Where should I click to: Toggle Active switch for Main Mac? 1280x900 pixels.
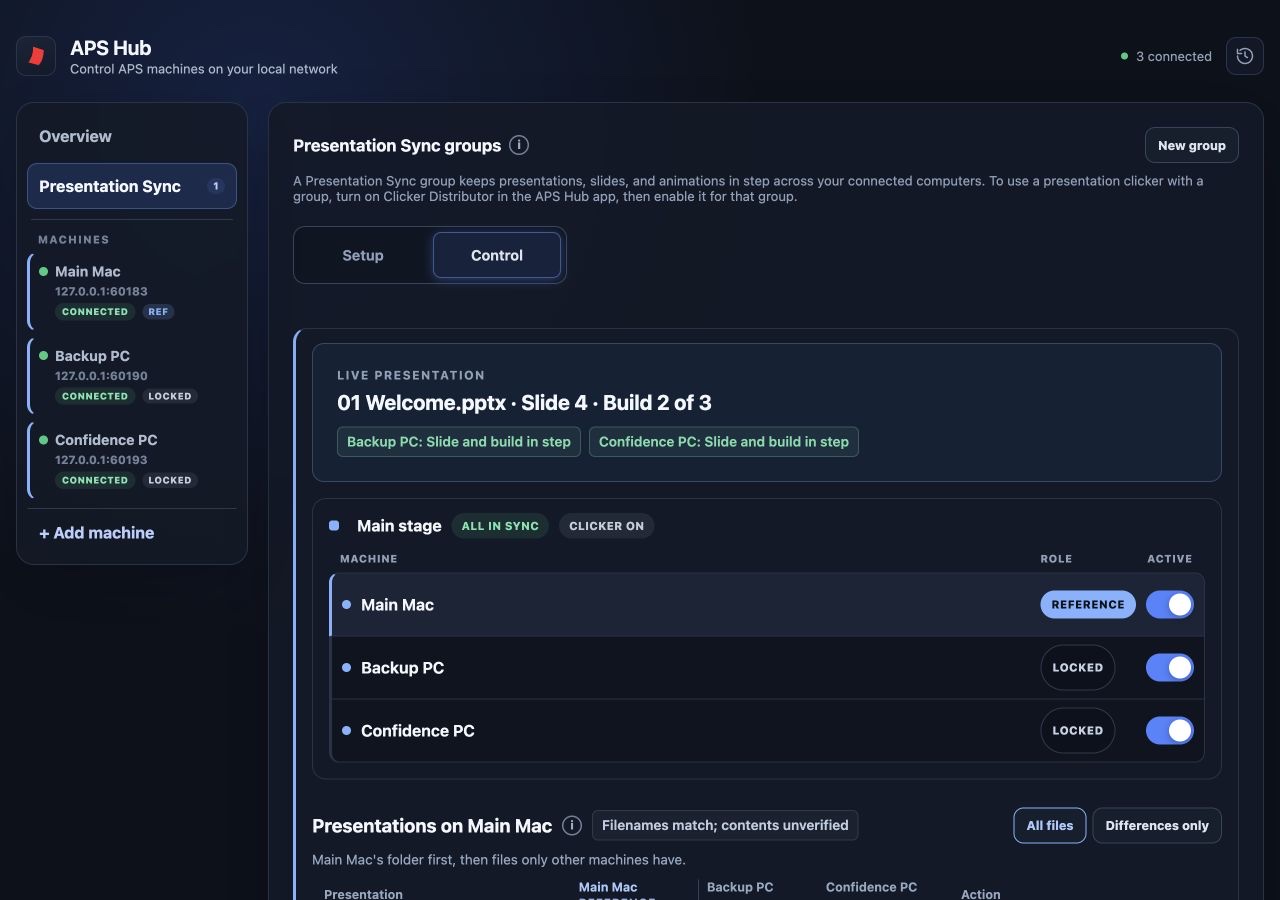point(1170,604)
